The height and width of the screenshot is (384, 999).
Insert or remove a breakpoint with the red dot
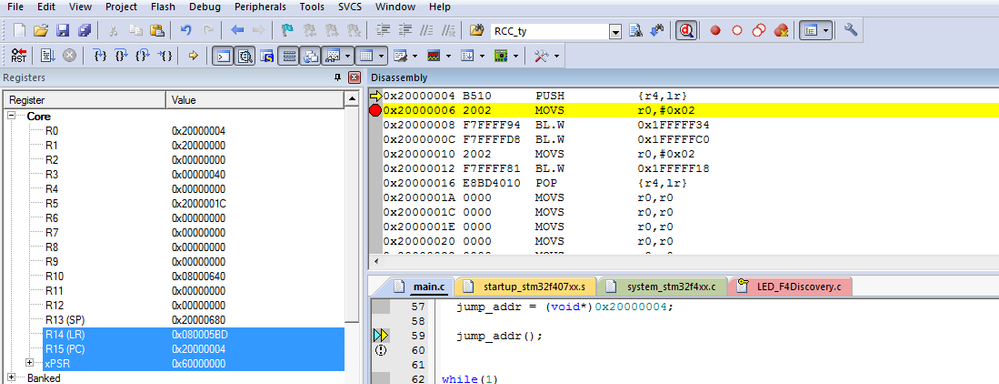click(715, 31)
